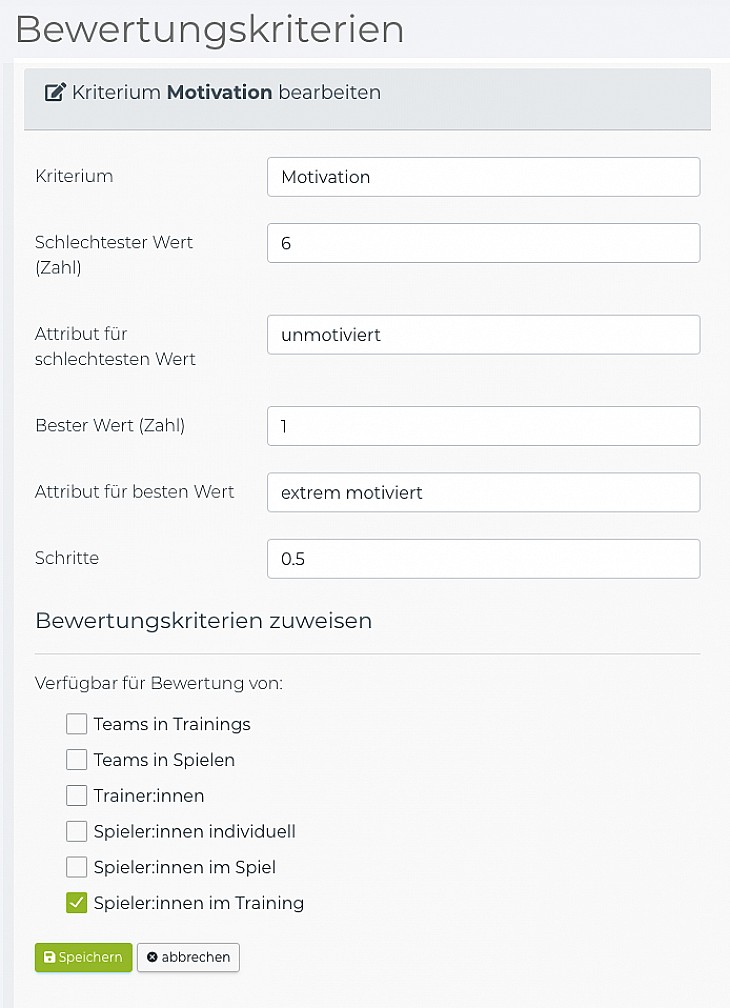
Task: Enable Teams in Trainings checkbox
Action: click(x=77, y=724)
